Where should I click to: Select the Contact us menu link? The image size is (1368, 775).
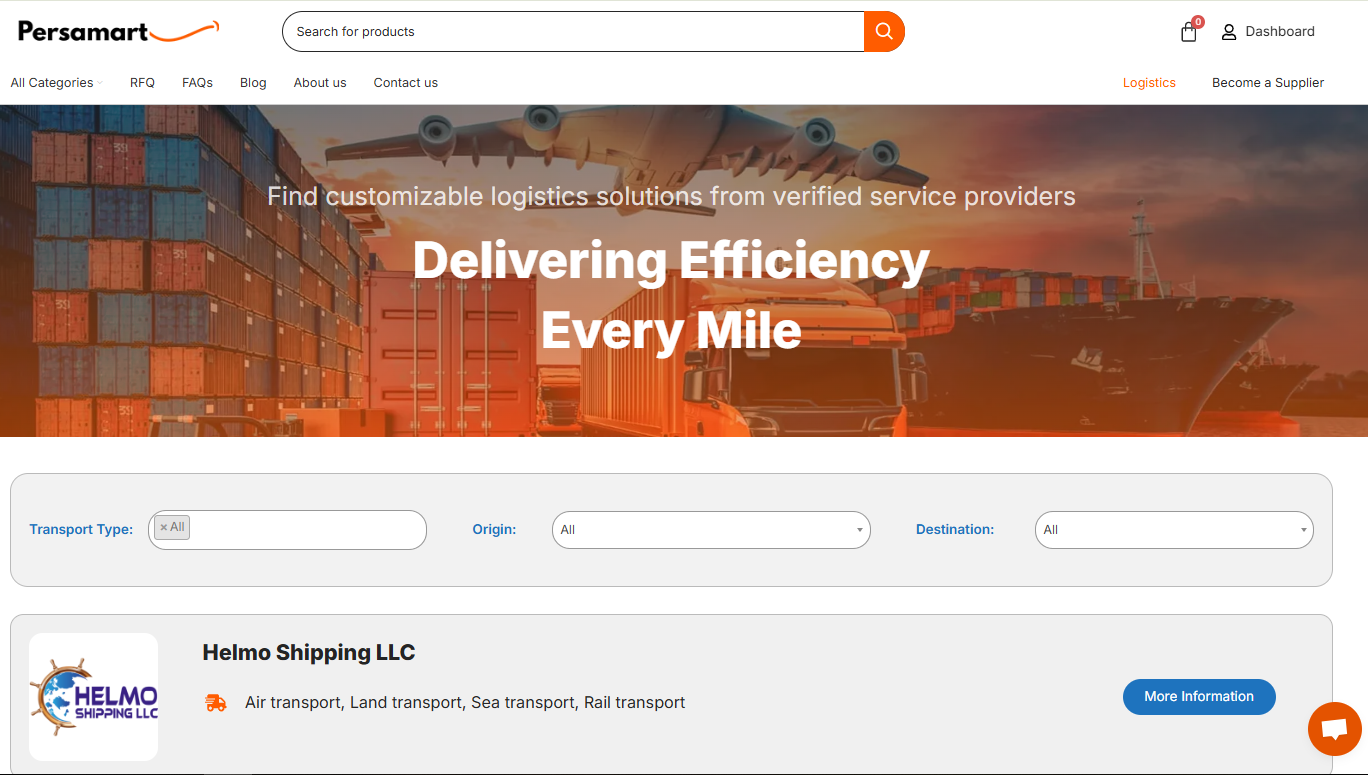pyautogui.click(x=405, y=83)
